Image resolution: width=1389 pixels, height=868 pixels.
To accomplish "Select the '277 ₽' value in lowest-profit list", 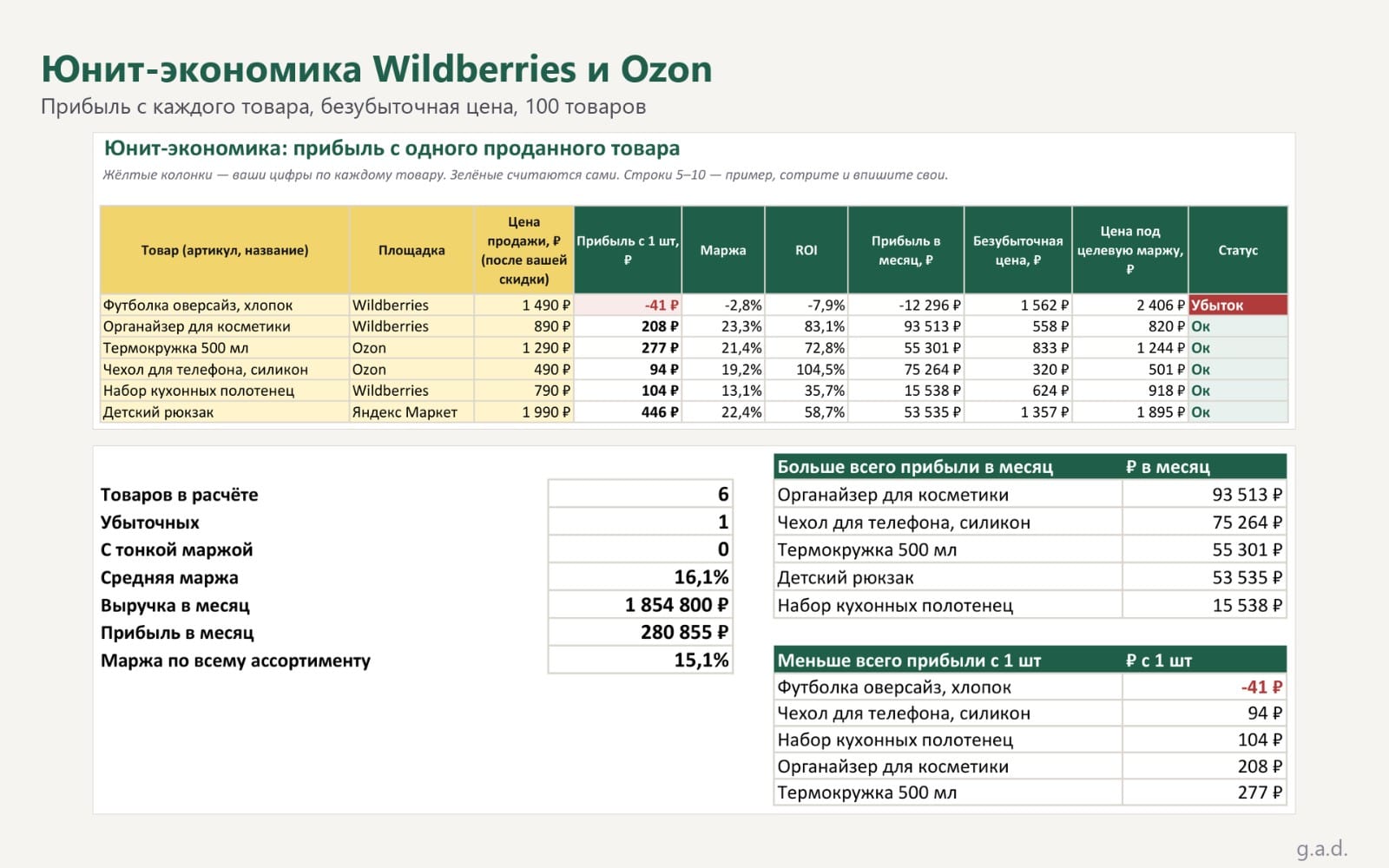I will click(1204, 792).
